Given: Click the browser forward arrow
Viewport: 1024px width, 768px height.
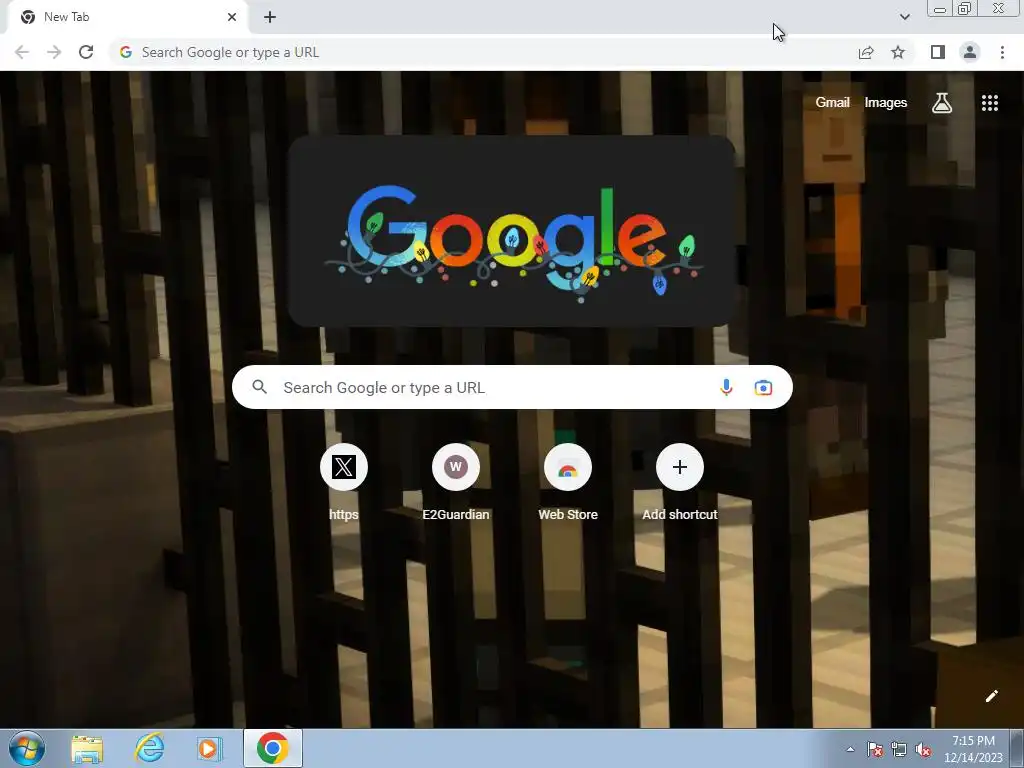Looking at the screenshot, I should pos(54,52).
